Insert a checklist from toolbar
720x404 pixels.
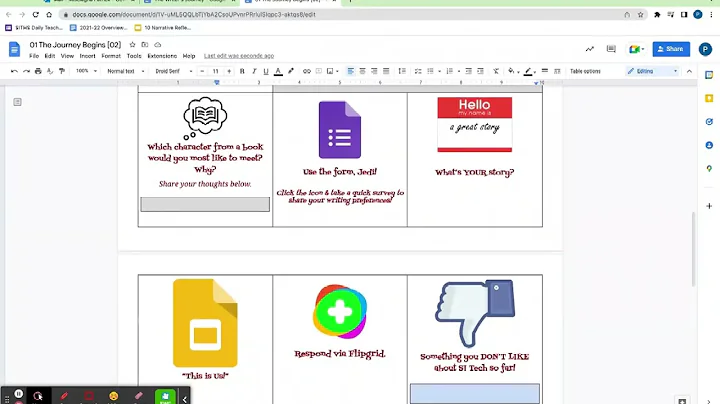[x=418, y=71]
